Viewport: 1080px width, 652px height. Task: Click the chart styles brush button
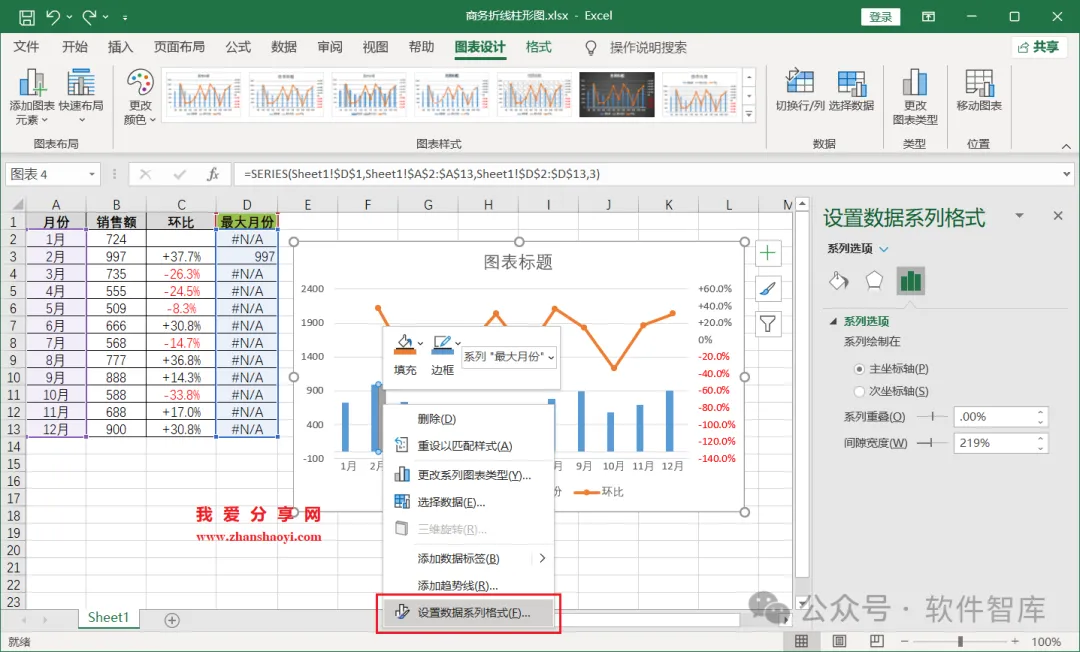[x=768, y=288]
